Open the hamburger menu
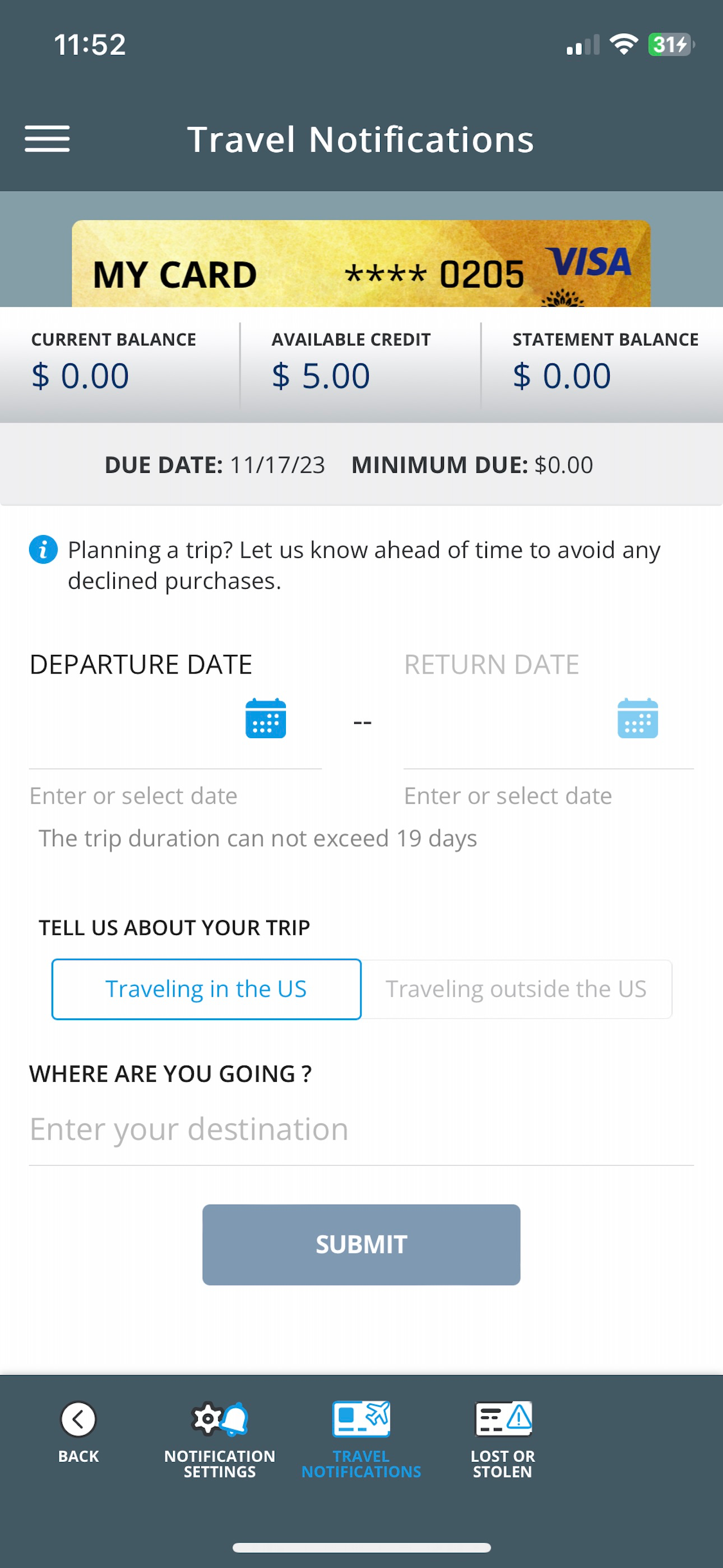Image resolution: width=723 pixels, height=1568 pixels. coord(47,139)
